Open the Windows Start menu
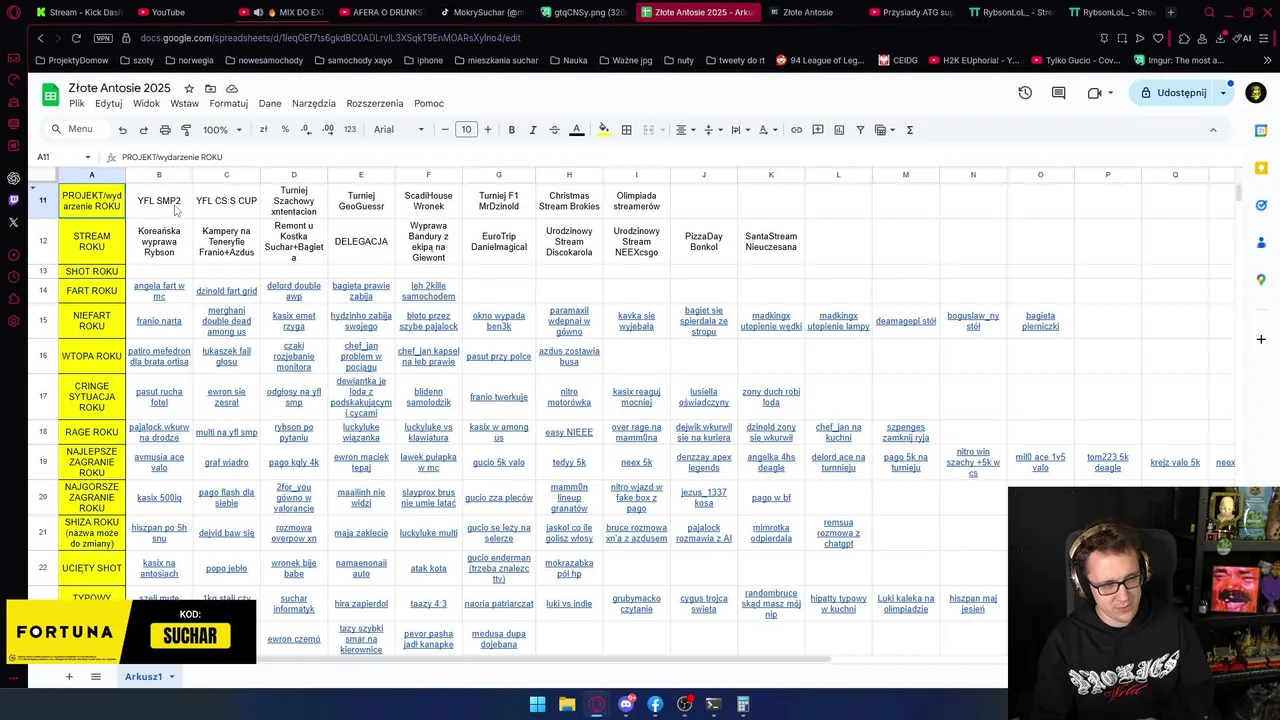The height and width of the screenshot is (720, 1280). tap(537, 704)
